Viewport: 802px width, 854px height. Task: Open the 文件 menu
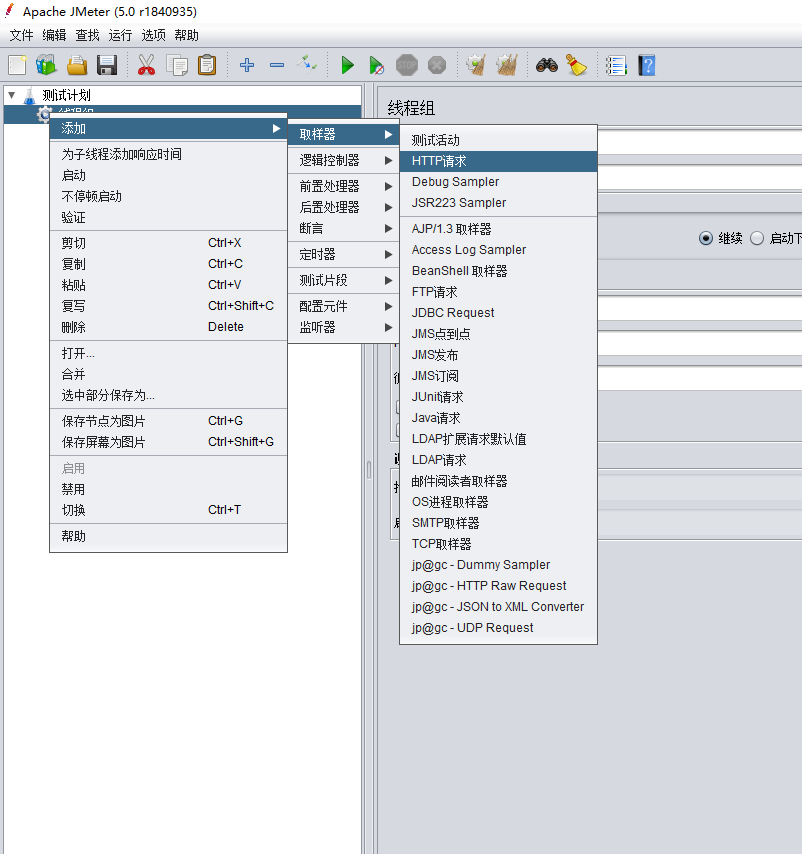(21, 35)
